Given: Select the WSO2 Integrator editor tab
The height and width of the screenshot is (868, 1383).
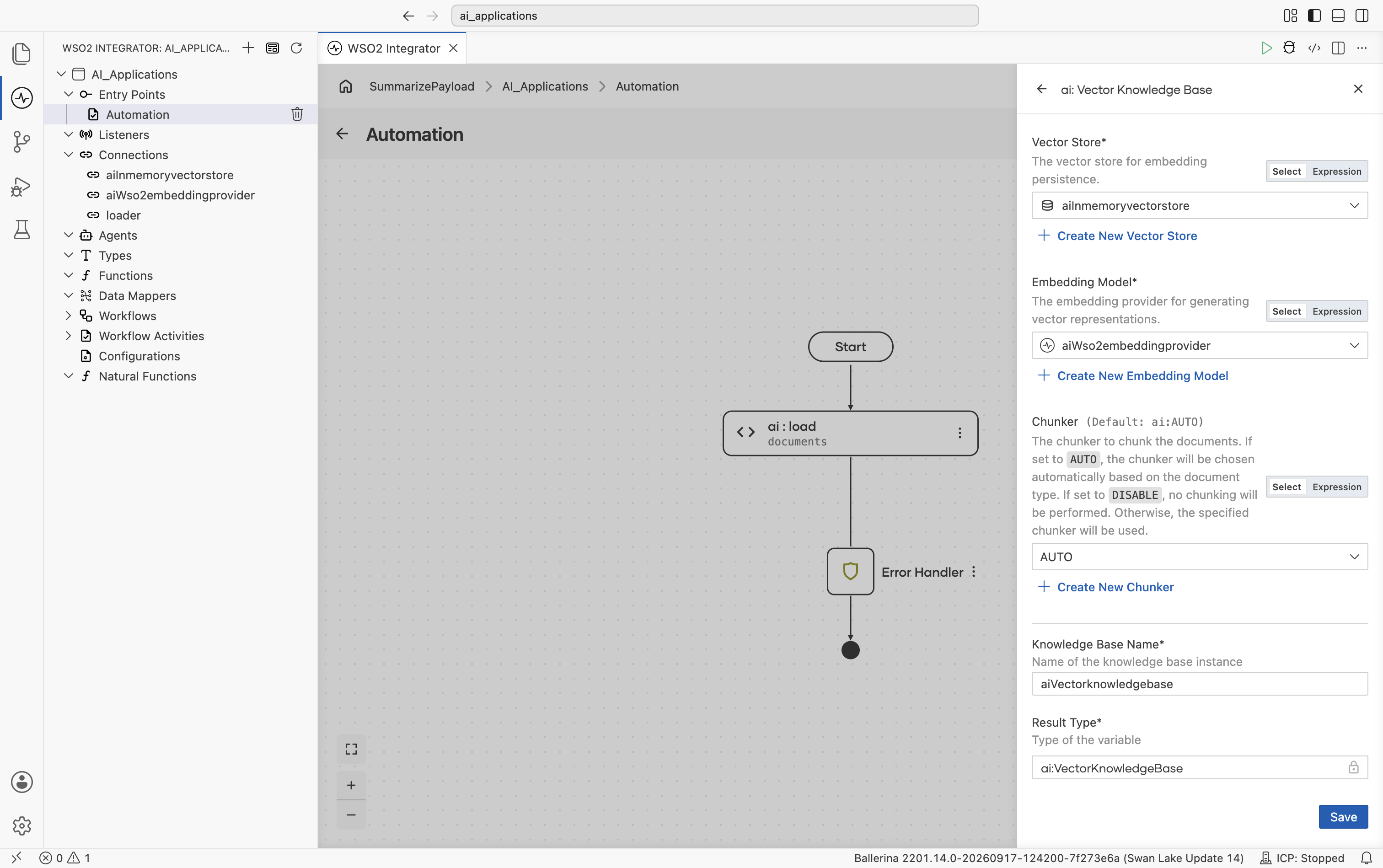Looking at the screenshot, I should point(393,48).
